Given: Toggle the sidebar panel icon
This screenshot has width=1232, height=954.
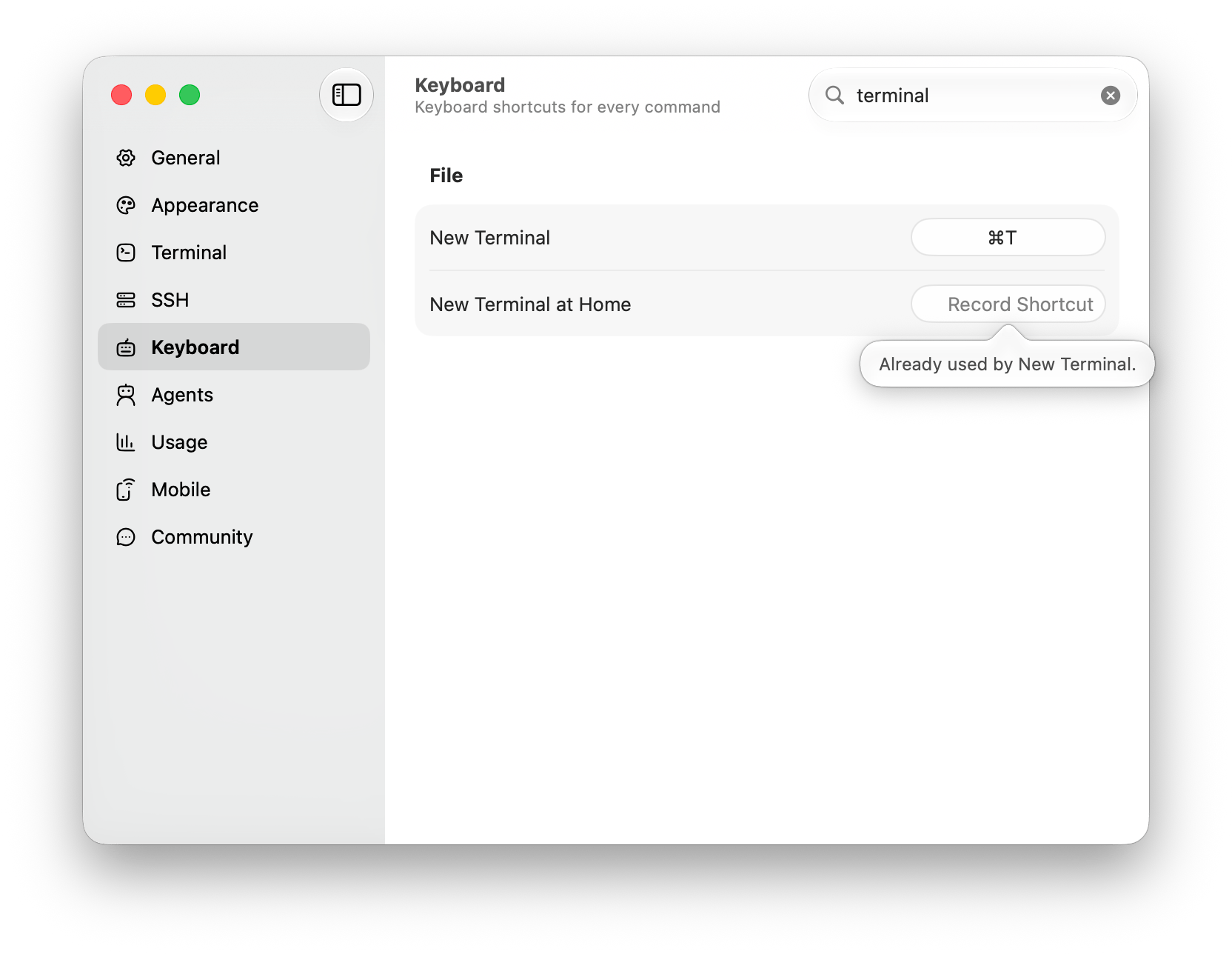Looking at the screenshot, I should [x=346, y=95].
